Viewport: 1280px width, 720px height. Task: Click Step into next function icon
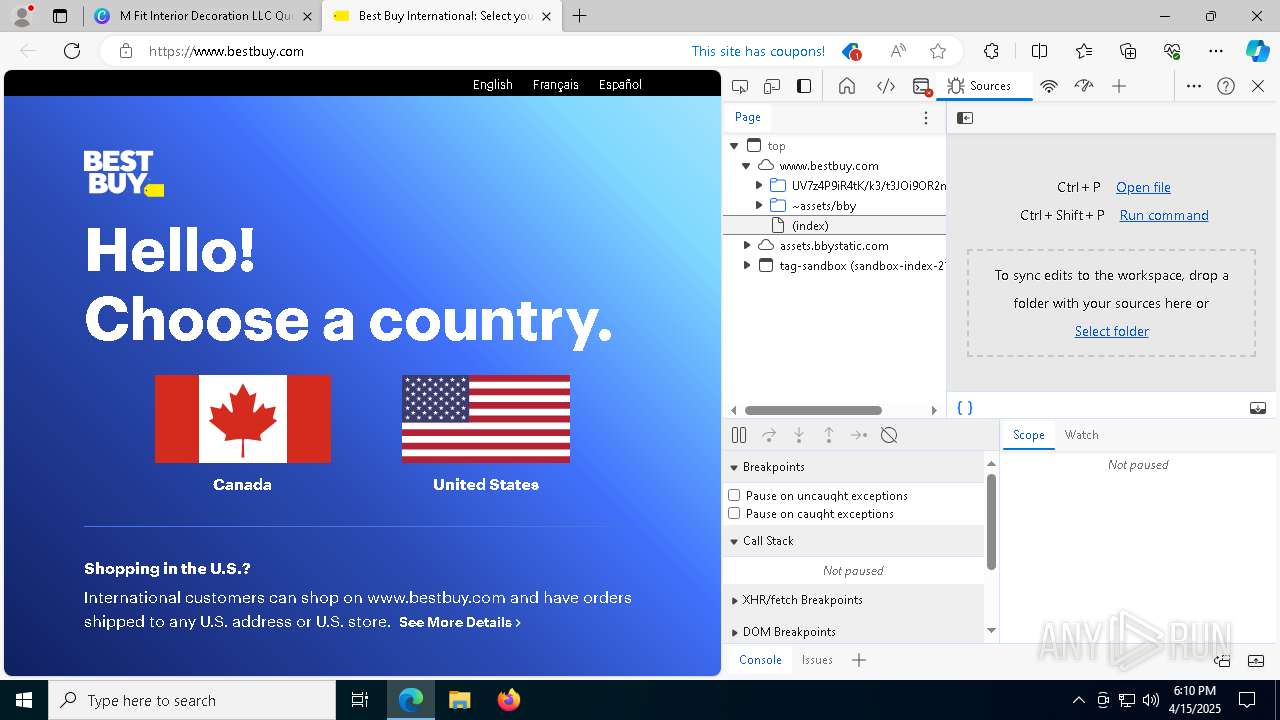click(799, 435)
